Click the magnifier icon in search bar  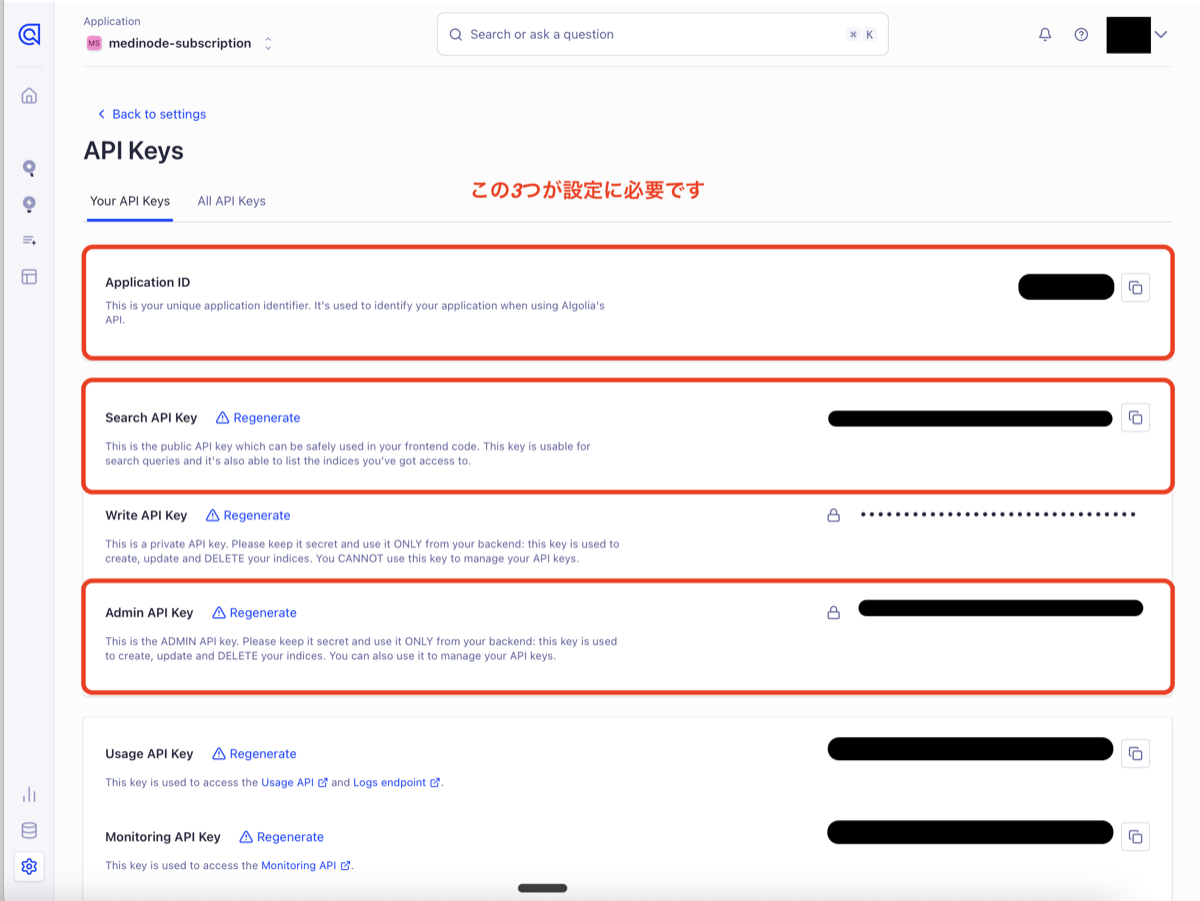[456, 34]
